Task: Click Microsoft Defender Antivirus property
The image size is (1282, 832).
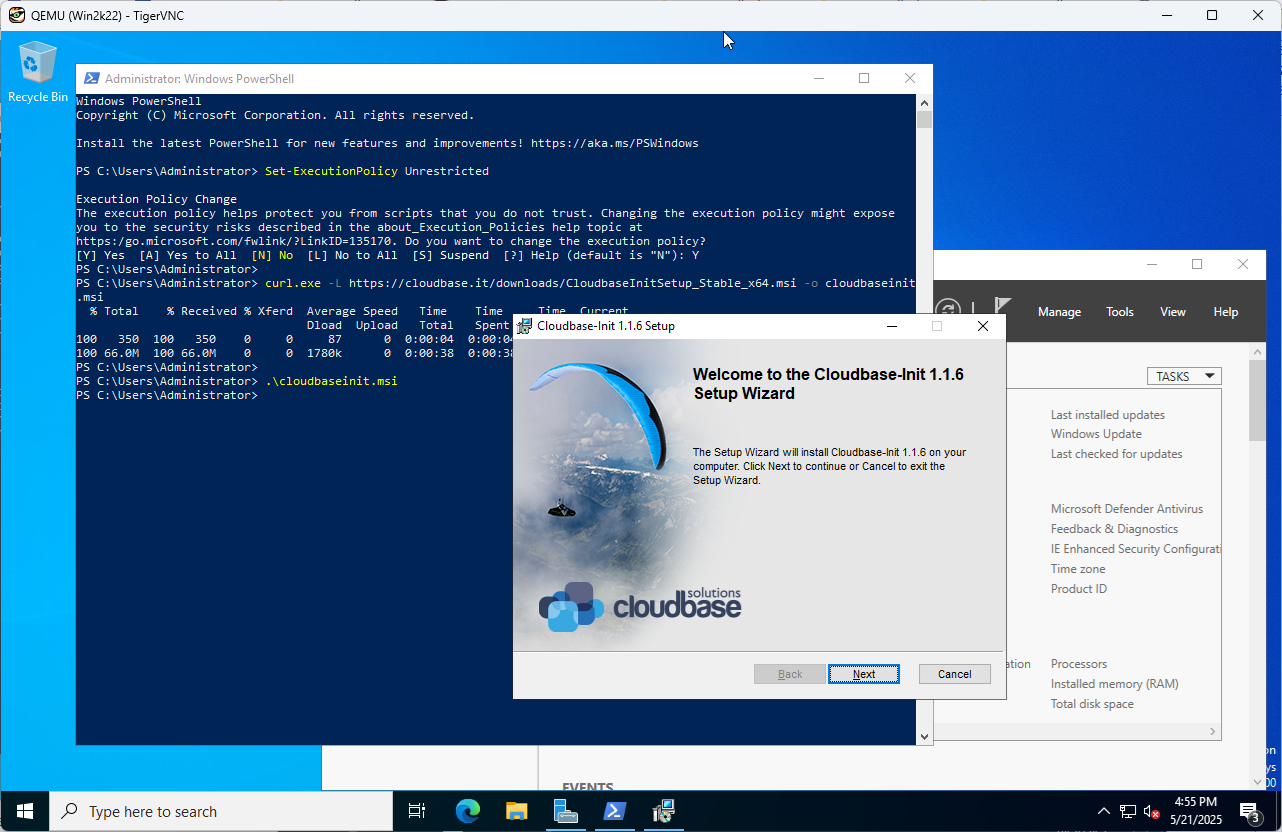Action: [x=1127, y=509]
